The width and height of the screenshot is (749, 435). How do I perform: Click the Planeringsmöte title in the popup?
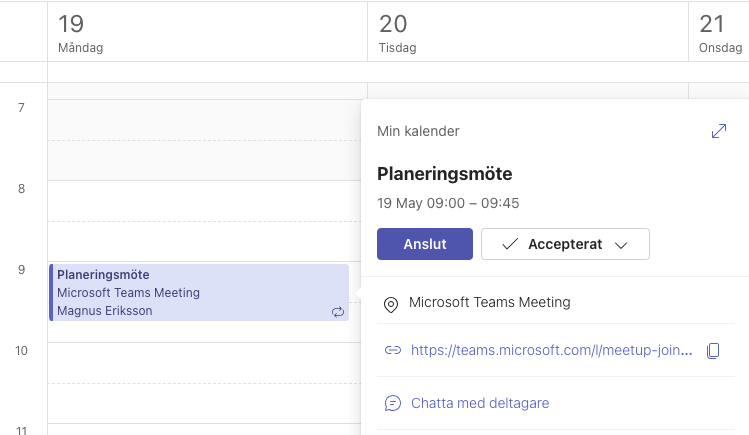[x=444, y=174]
